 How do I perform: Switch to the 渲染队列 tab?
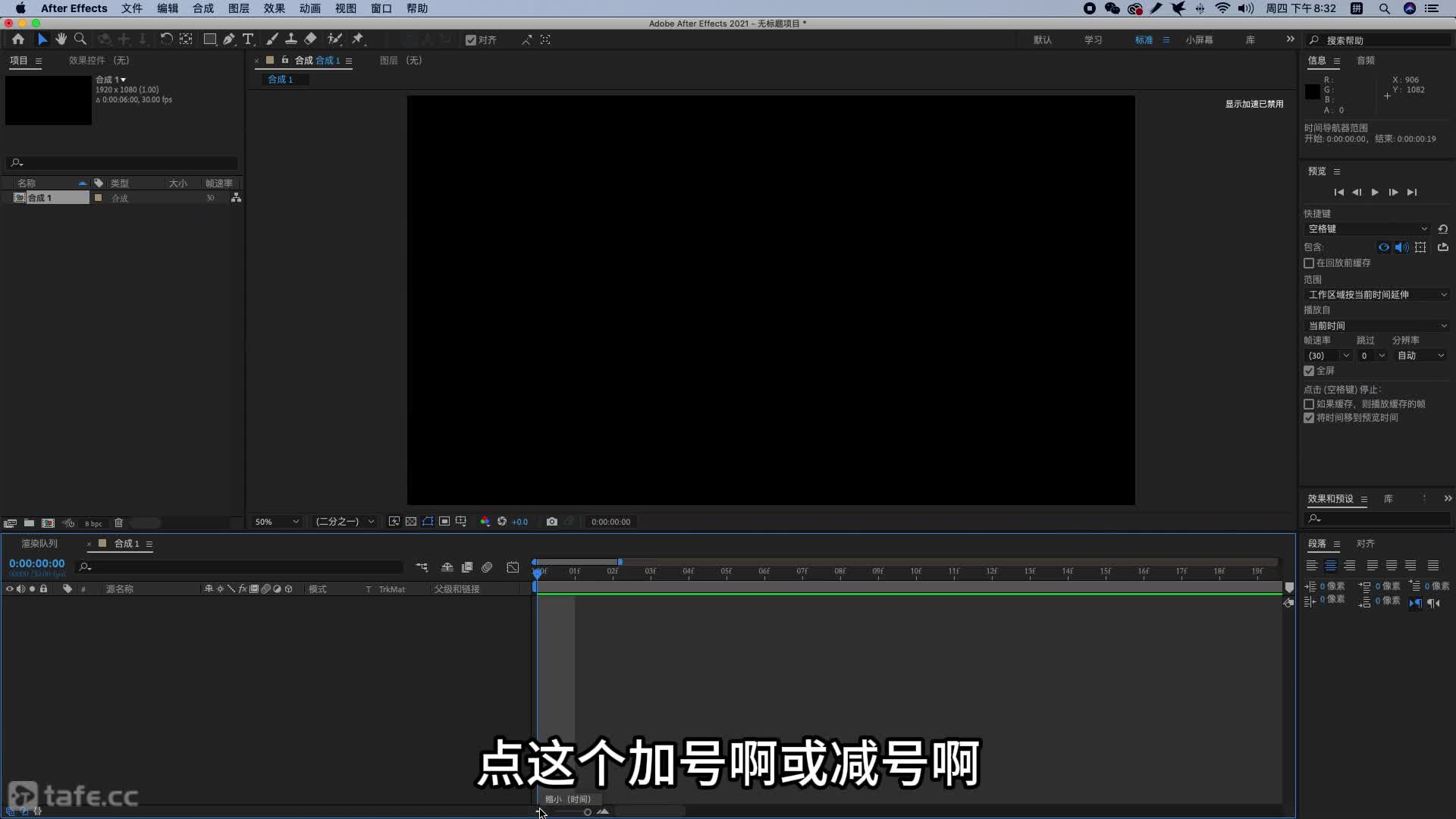[x=39, y=544]
